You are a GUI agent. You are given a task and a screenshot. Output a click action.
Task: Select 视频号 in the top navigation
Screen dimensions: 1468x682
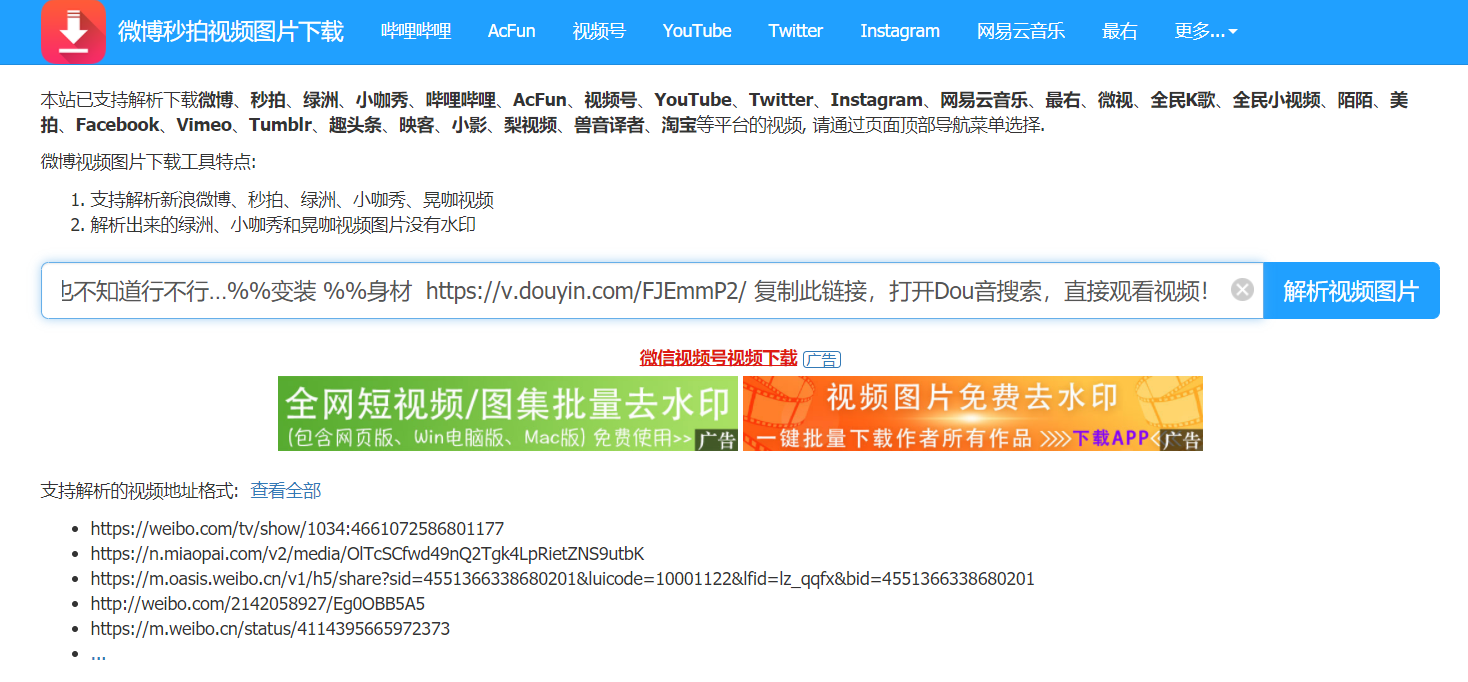[599, 31]
